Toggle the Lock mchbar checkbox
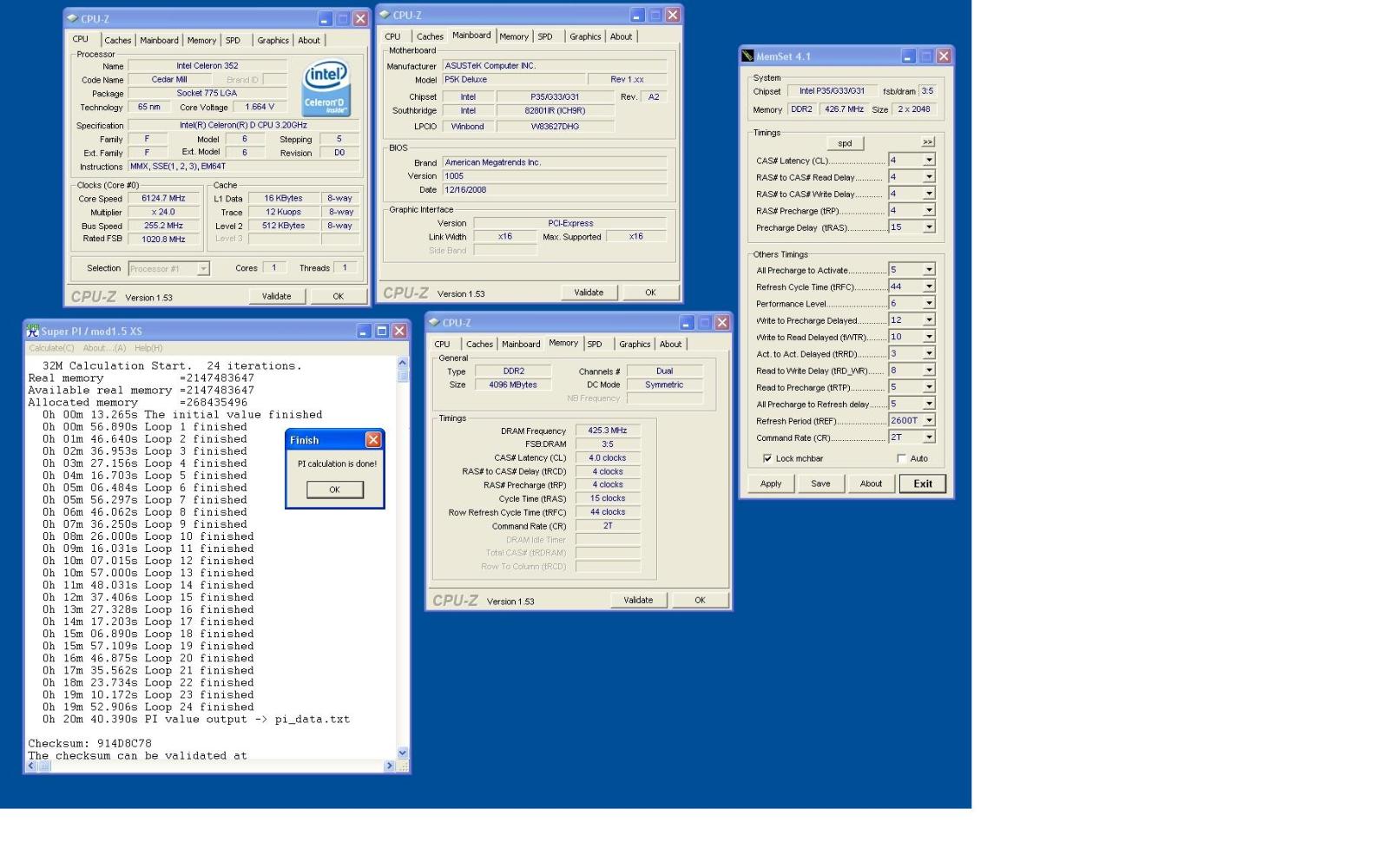The image size is (1389, 868). (767, 458)
